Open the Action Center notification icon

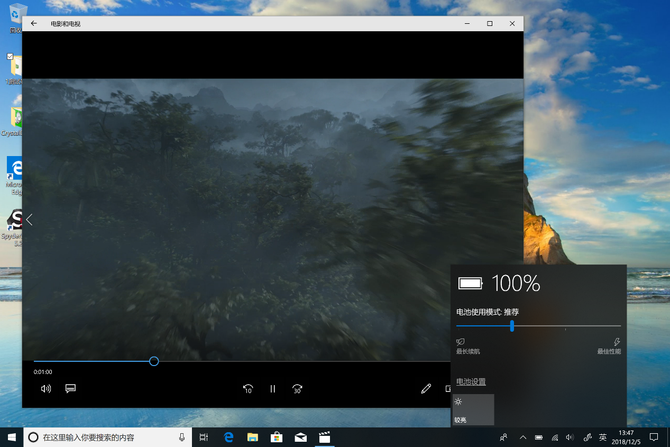pos(654,437)
